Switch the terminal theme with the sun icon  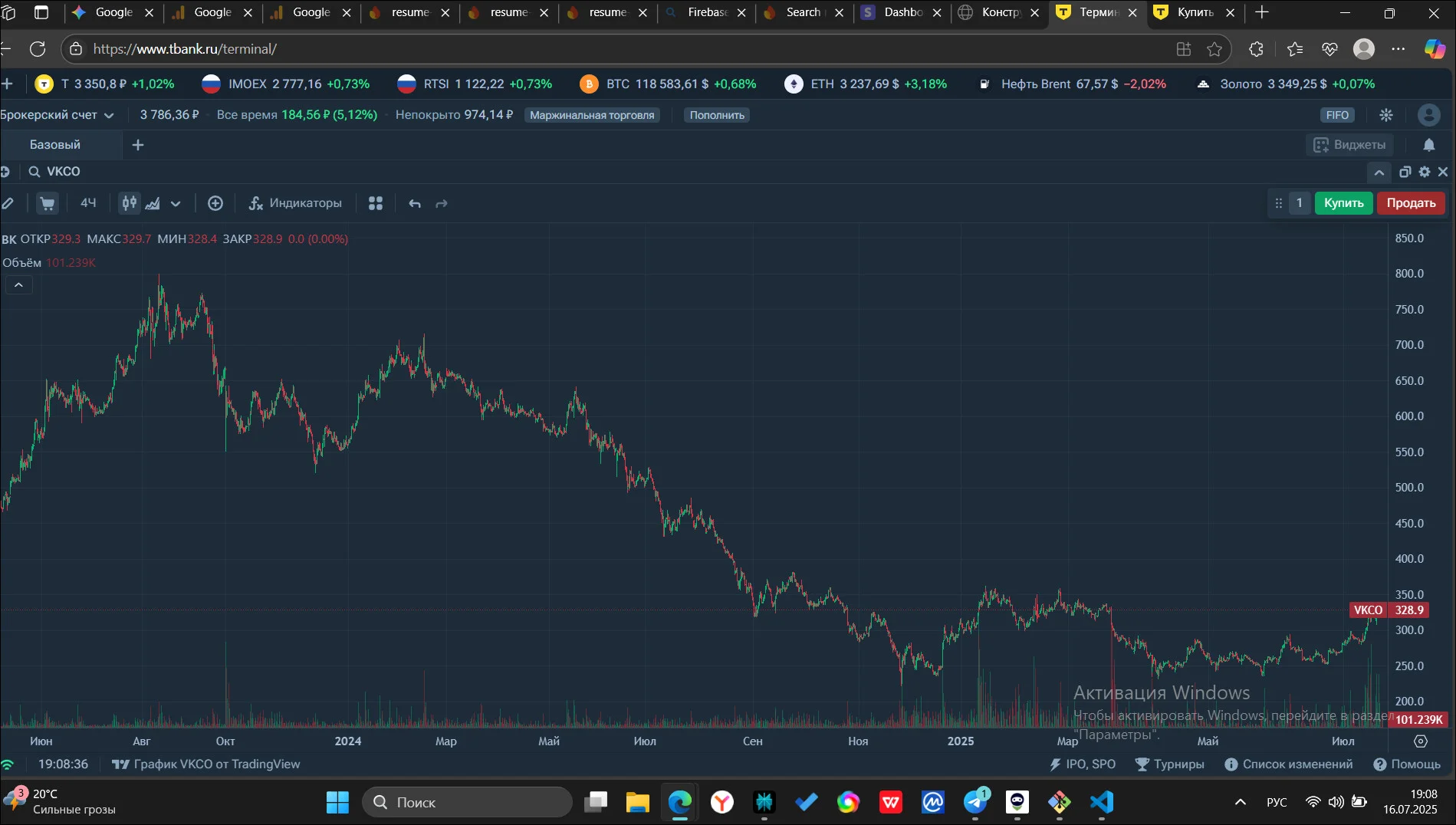point(1386,115)
